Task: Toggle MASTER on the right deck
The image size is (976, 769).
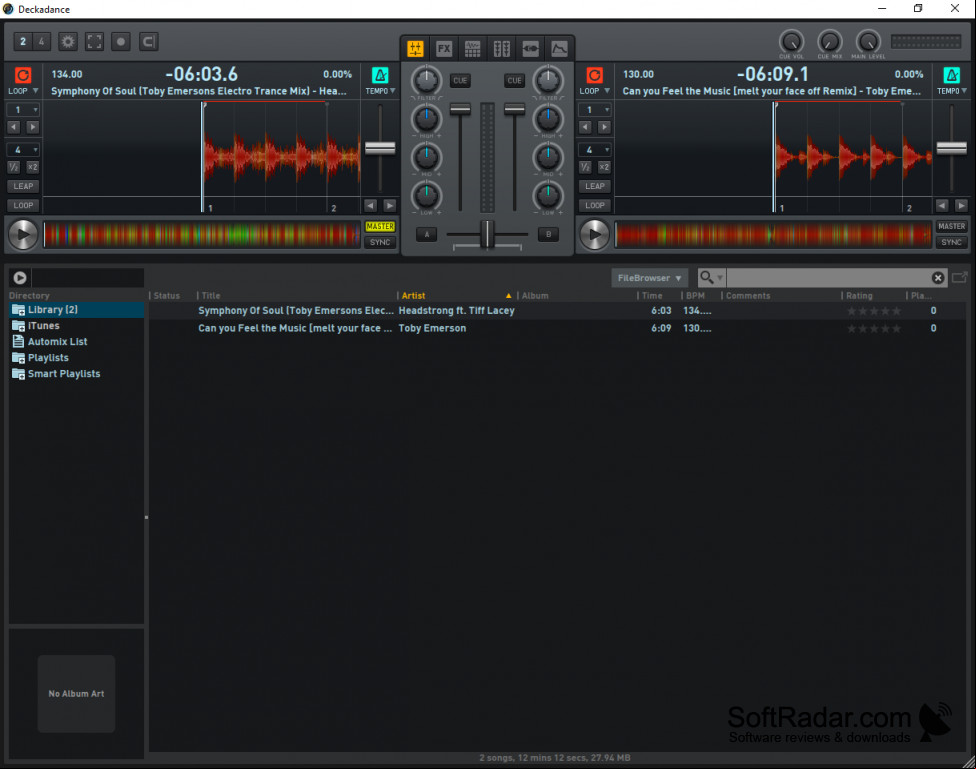Action: pos(952,227)
